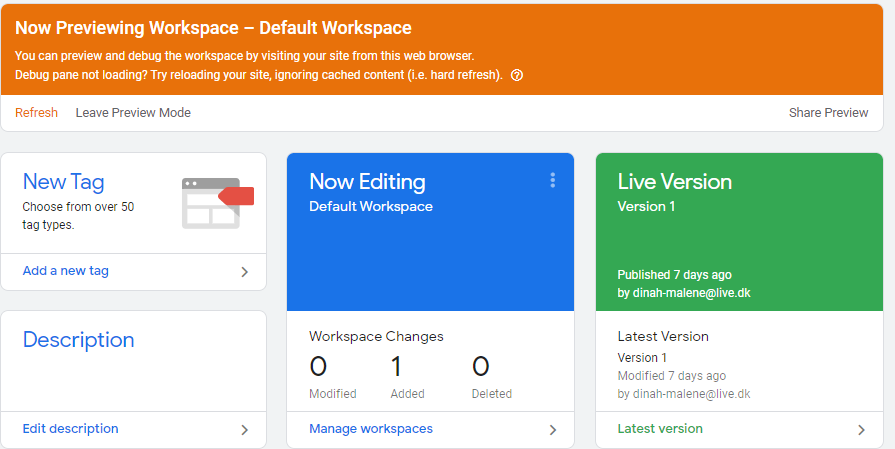This screenshot has width=895, height=449.
Task: Open the Manage workspaces link
Action: click(371, 428)
